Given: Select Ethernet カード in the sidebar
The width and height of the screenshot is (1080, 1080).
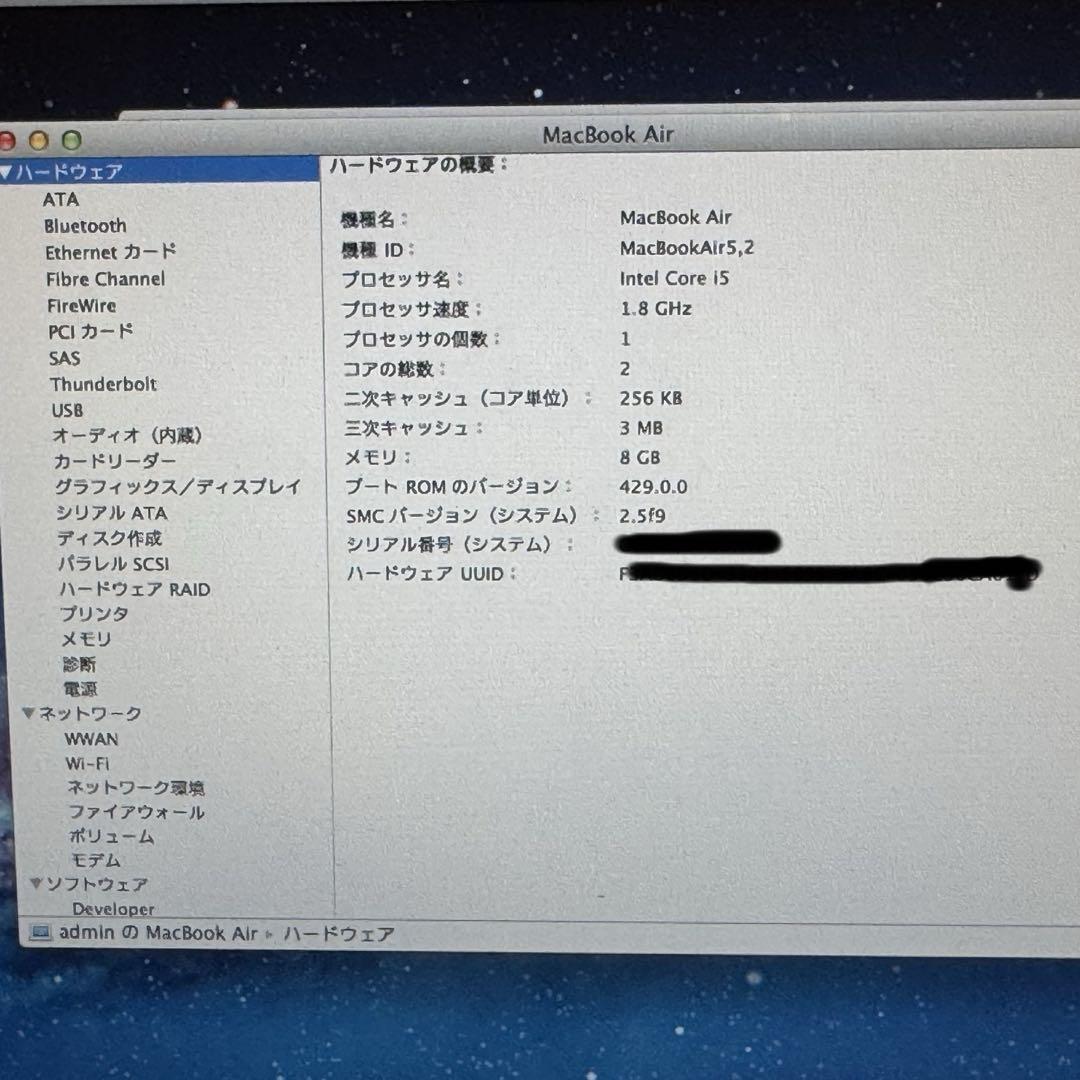Looking at the screenshot, I should [x=111, y=252].
